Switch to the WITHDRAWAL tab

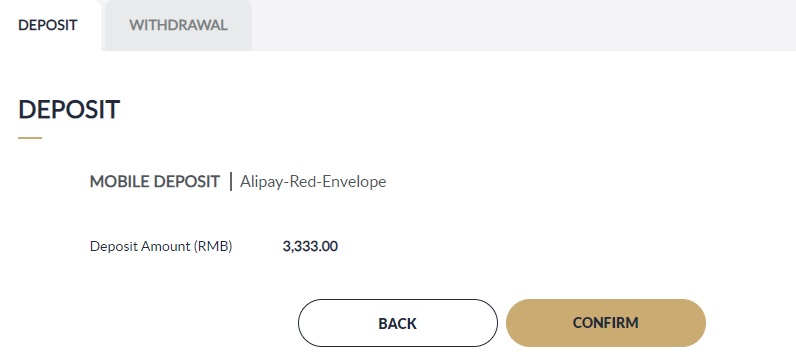point(178,25)
